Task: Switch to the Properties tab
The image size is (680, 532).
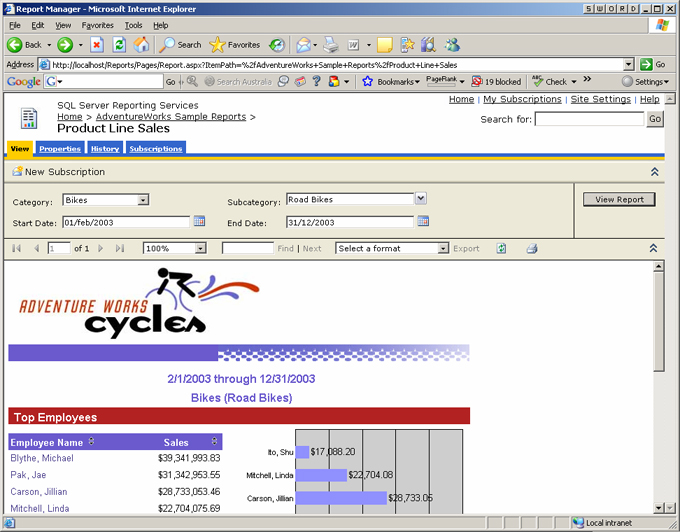Action: coord(60,149)
